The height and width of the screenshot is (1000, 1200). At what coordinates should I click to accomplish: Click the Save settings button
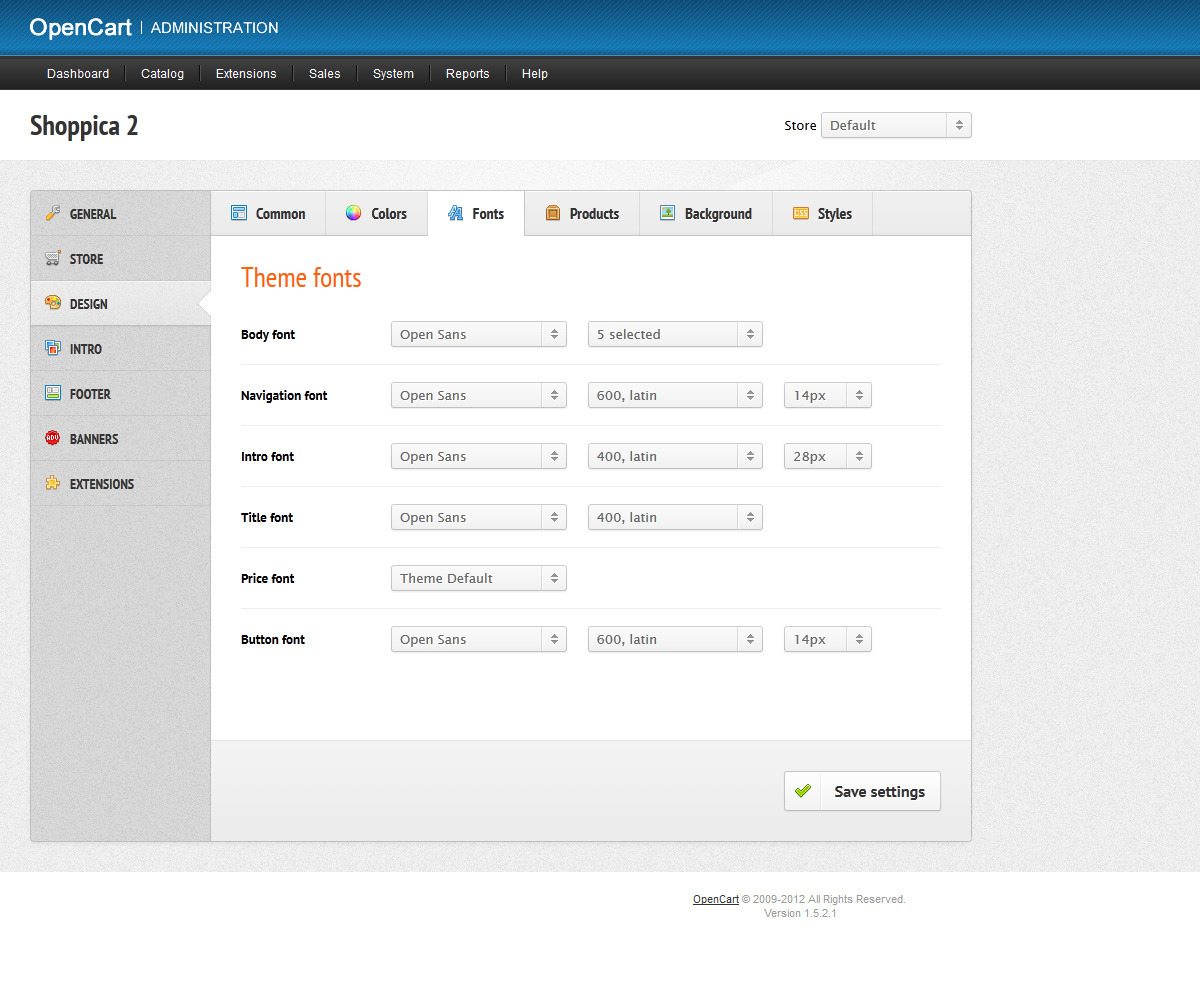(862, 791)
